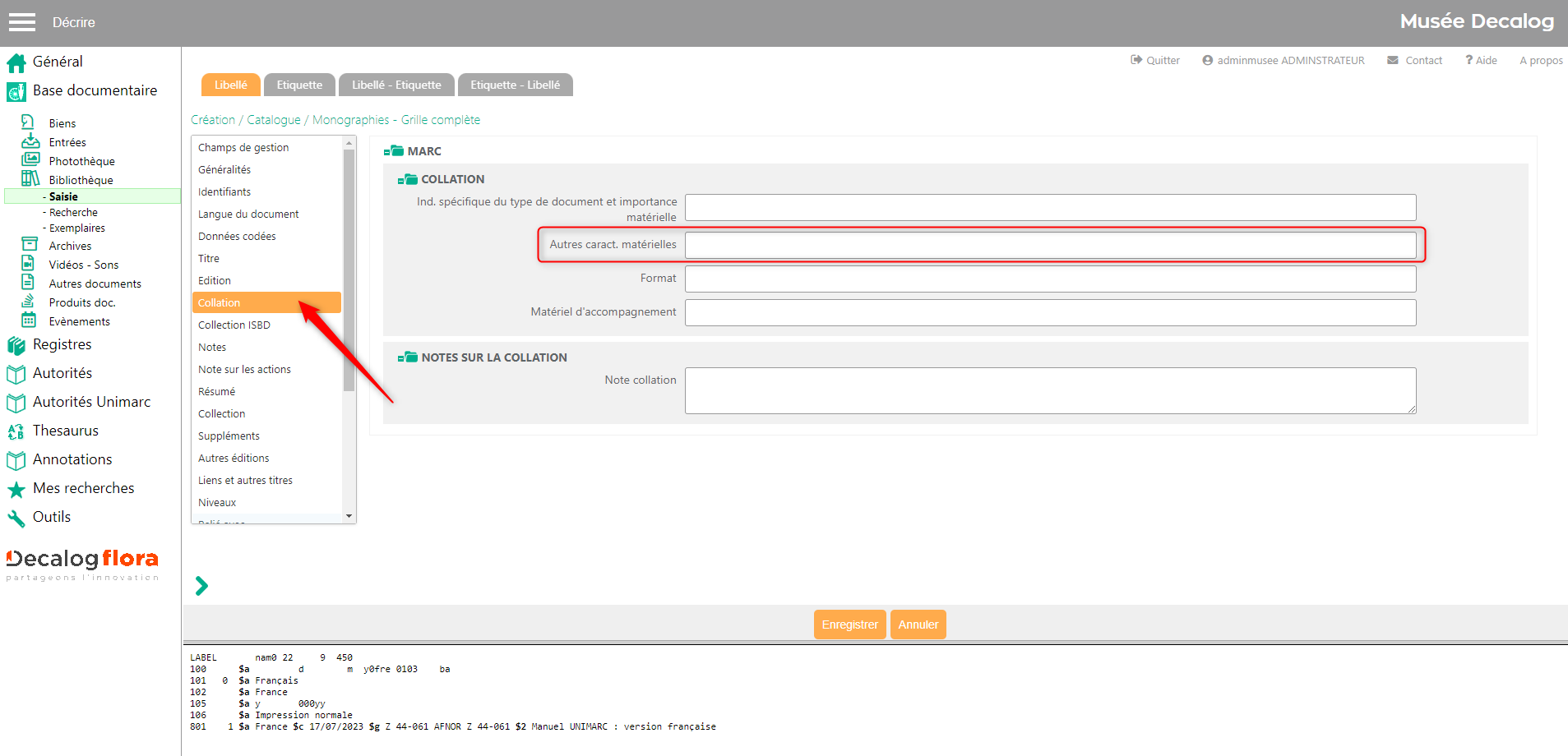1568x756 pixels.
Task: Switch to the Etiquette tab
Action: (x=299, y=85)
